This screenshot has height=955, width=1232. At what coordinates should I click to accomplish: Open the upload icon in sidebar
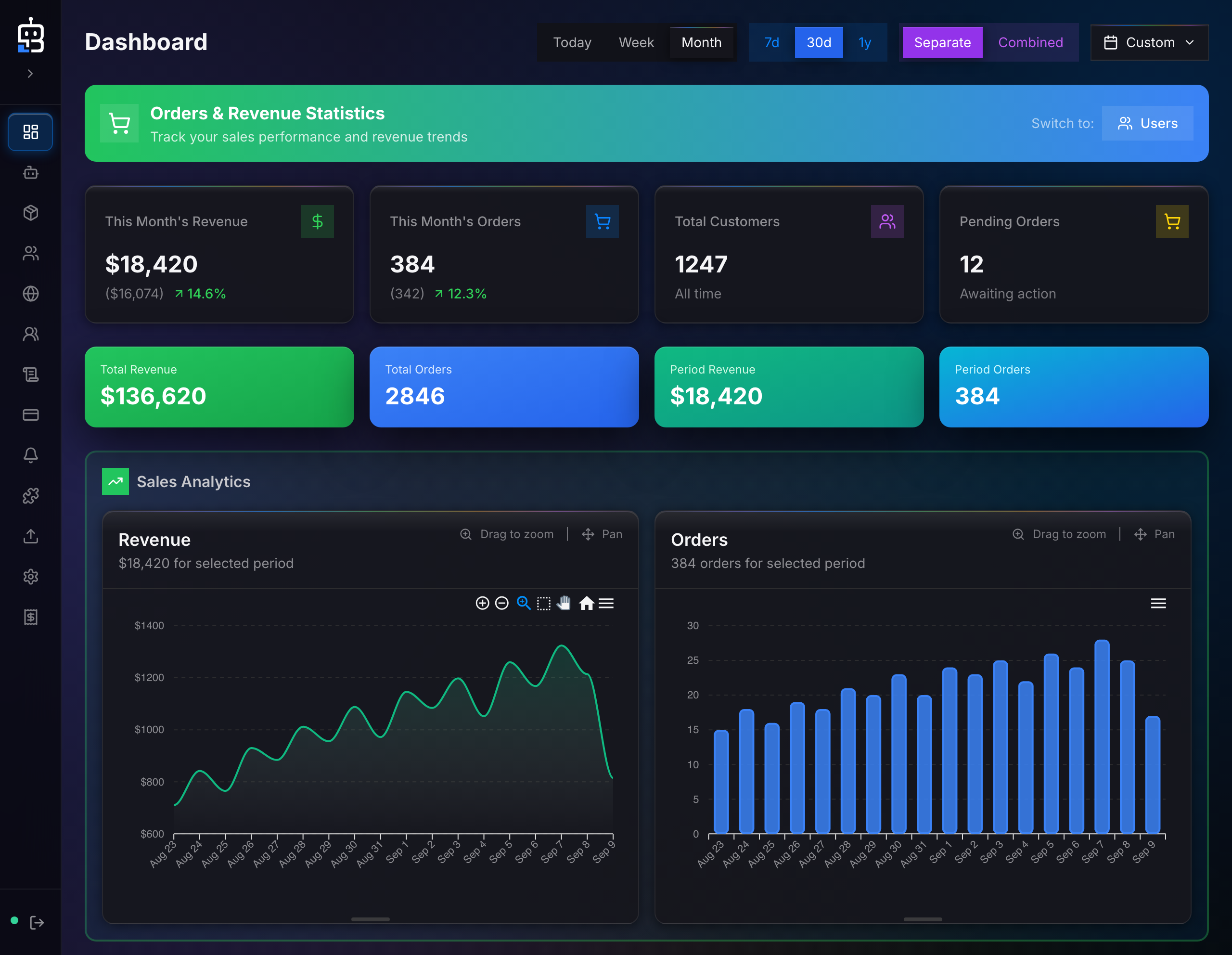(x=30, y=536)
